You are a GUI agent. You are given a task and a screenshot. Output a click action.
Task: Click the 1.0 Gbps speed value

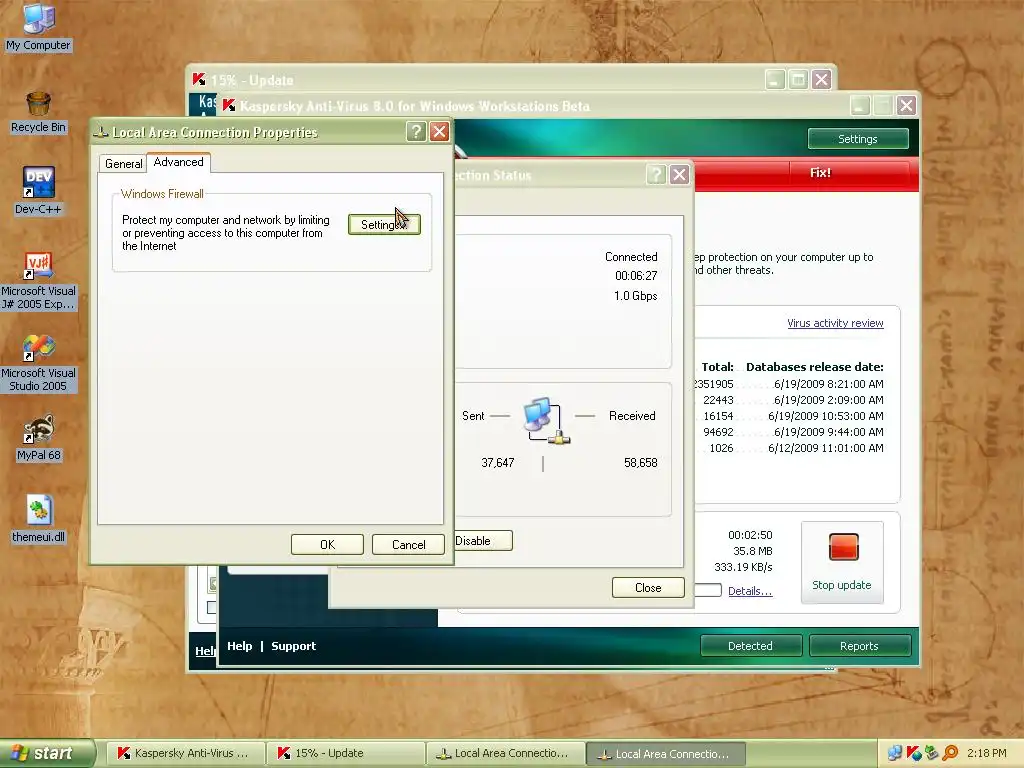coord(635,296)
